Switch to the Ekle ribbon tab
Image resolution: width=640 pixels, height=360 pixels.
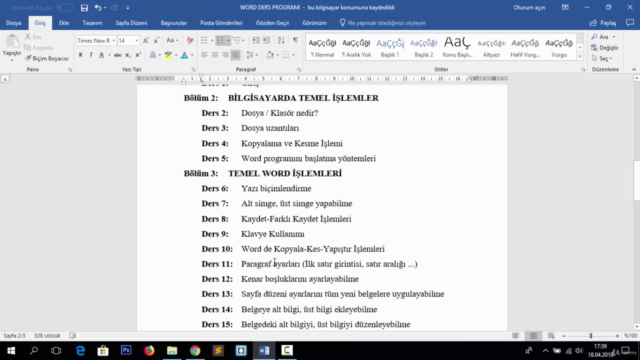tap(64, 23)
